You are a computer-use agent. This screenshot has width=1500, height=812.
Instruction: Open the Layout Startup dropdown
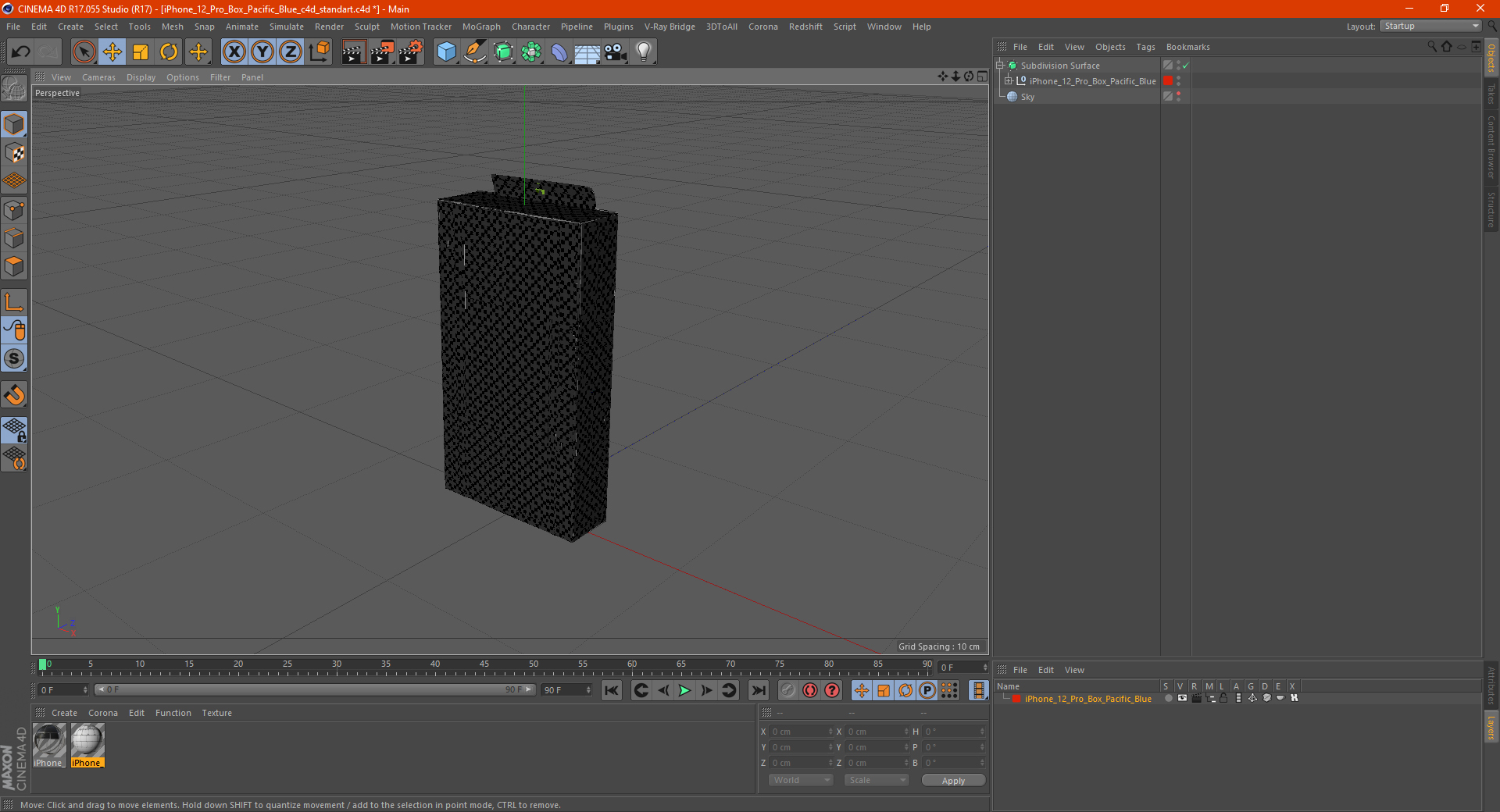(x=1431, y=26)
